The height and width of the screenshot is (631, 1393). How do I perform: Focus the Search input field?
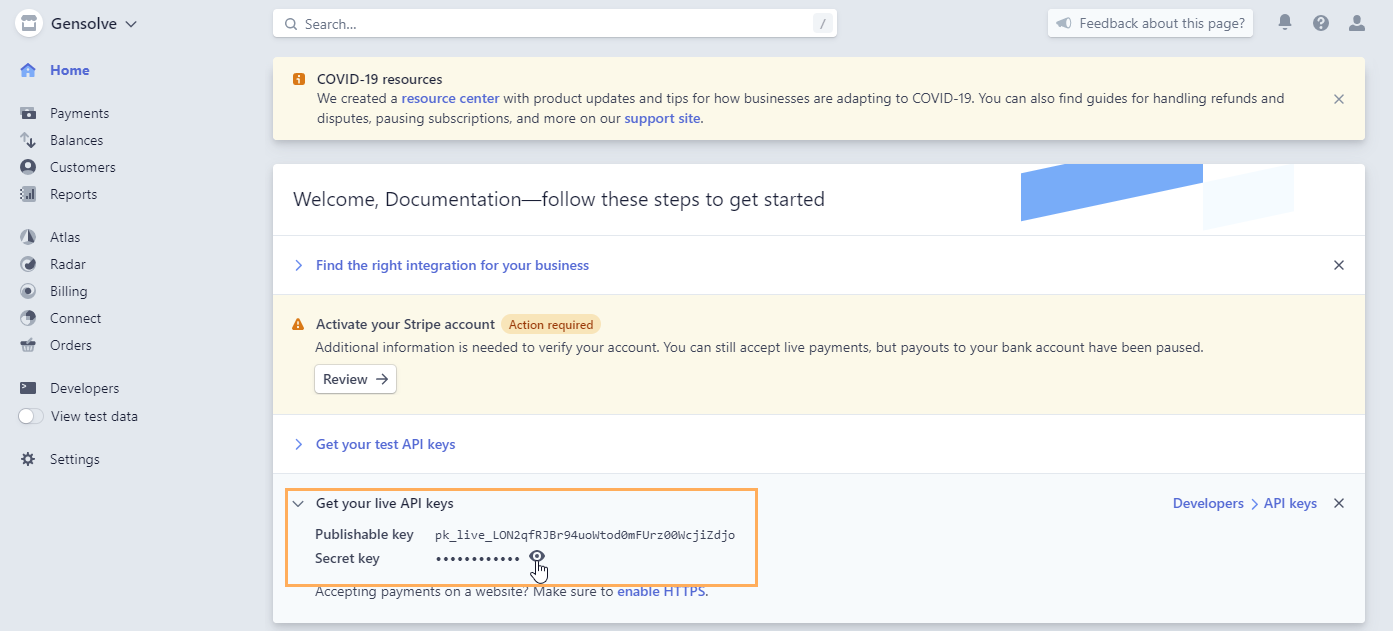[x=555, y=23]
